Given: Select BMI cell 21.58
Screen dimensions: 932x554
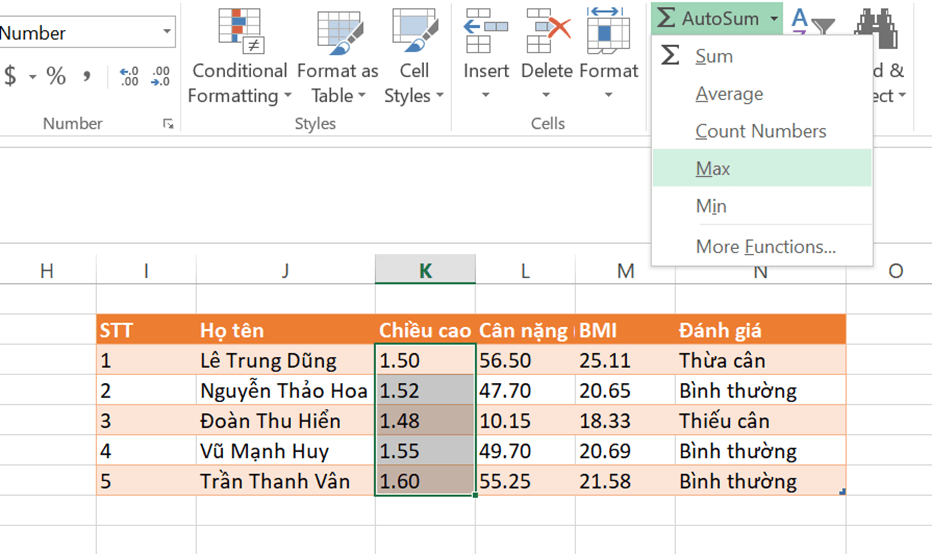Looking at the screenshot, I should (x=625, y=481).
